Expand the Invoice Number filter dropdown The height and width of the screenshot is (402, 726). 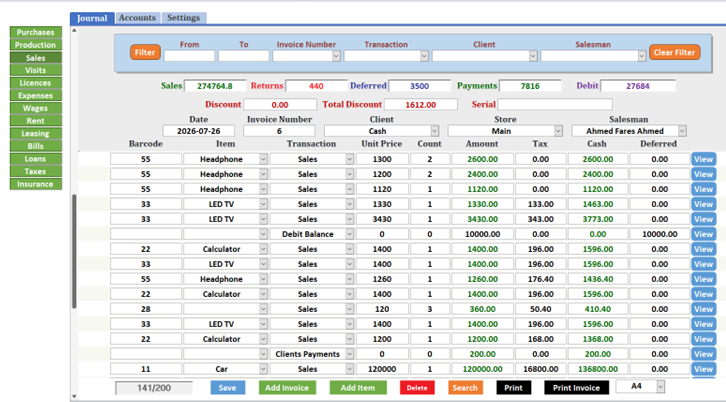coord(336,56)
